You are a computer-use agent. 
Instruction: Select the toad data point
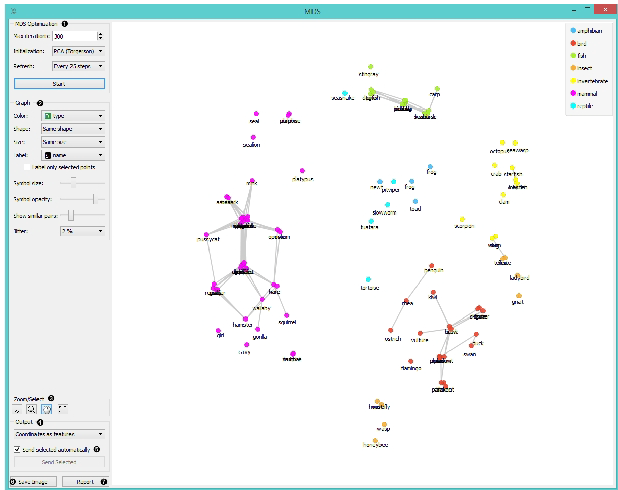[415, 201]
